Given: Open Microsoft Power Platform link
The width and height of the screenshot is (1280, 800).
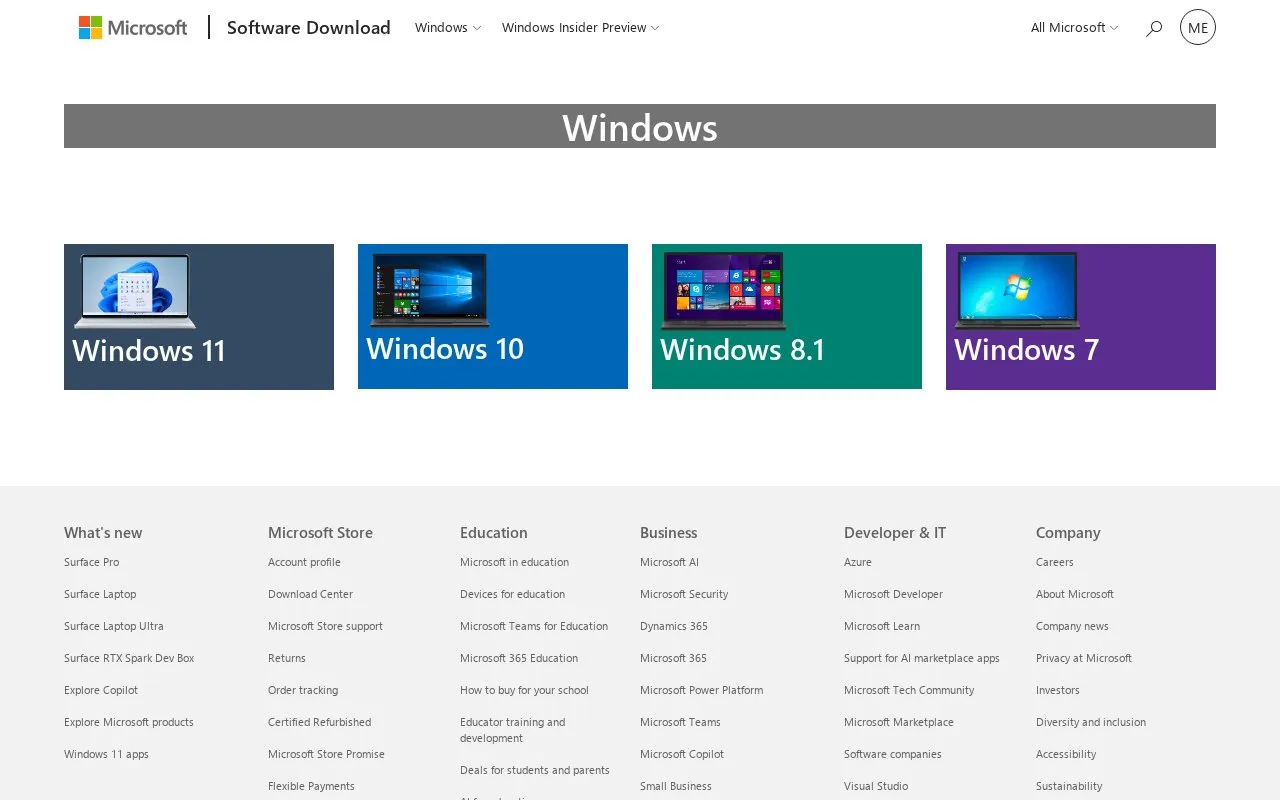Looking at the screenshot, I should [x=701, y=690].
